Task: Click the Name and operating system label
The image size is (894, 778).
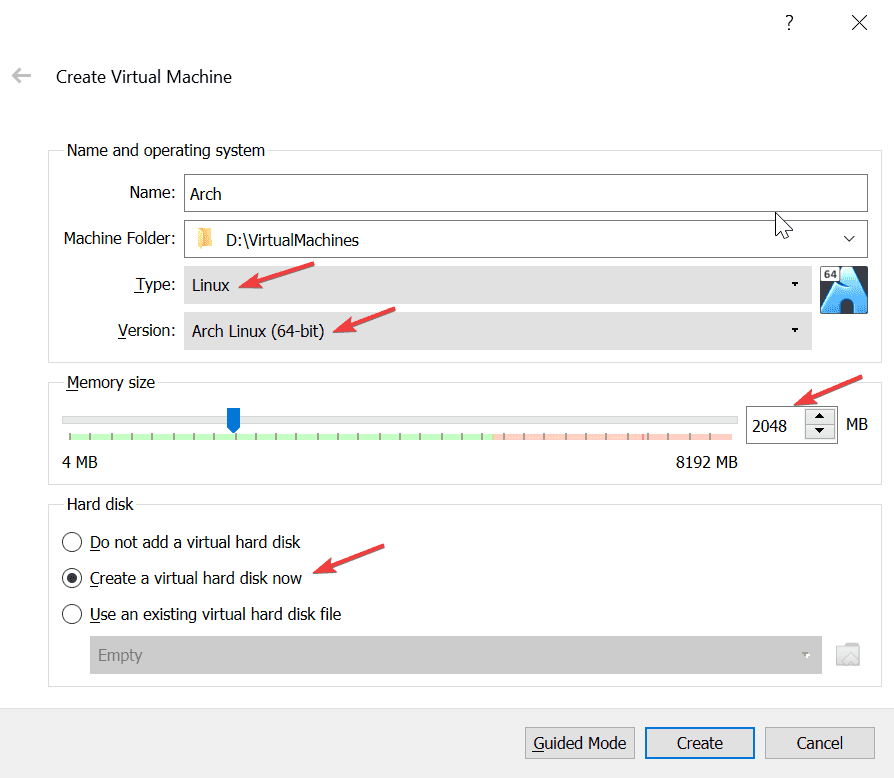Action: coord(165,150)
